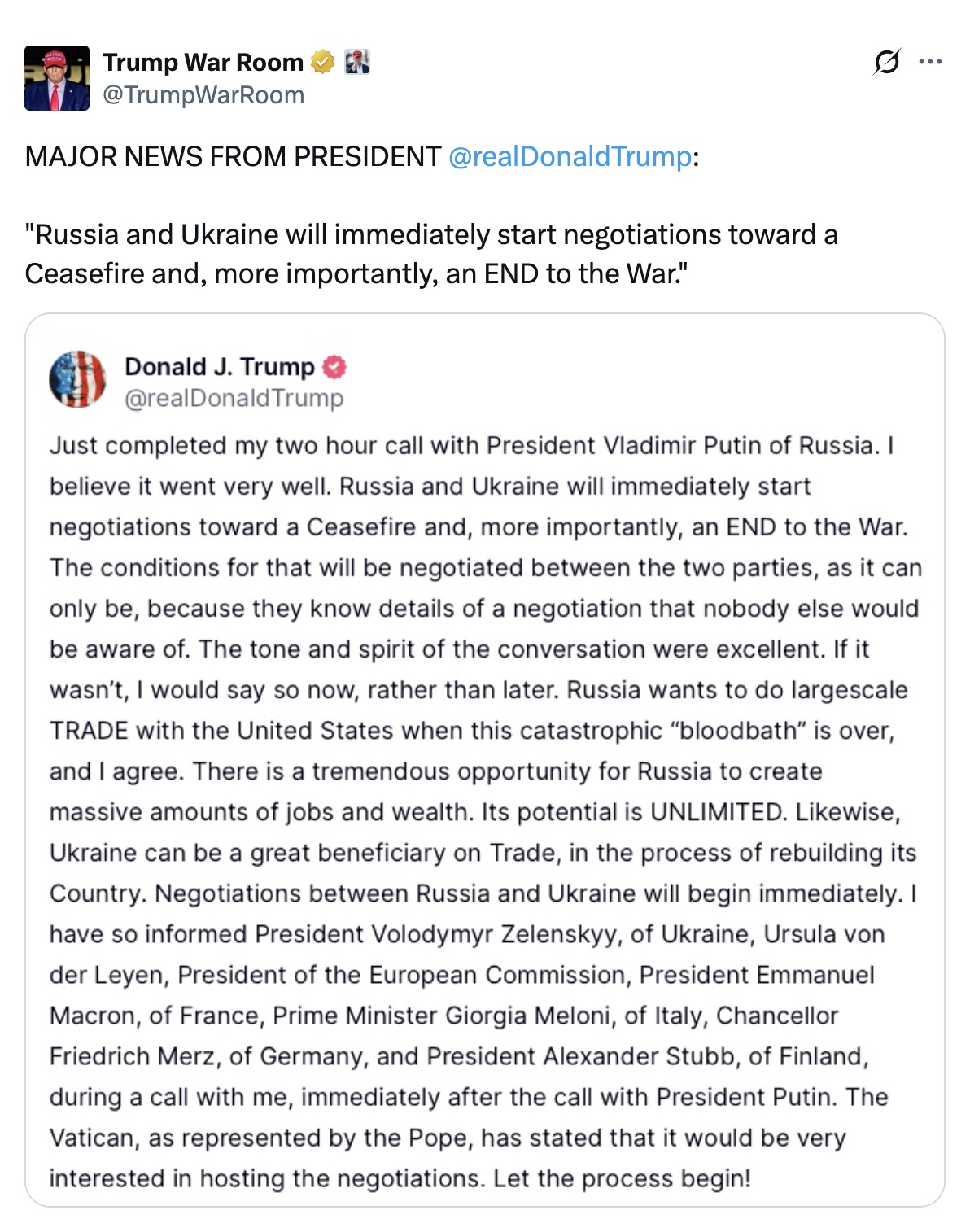Click the affiliate badge next to Trump War Room
This screenshot has height=1232, width=970.
(x=357, y=62)
